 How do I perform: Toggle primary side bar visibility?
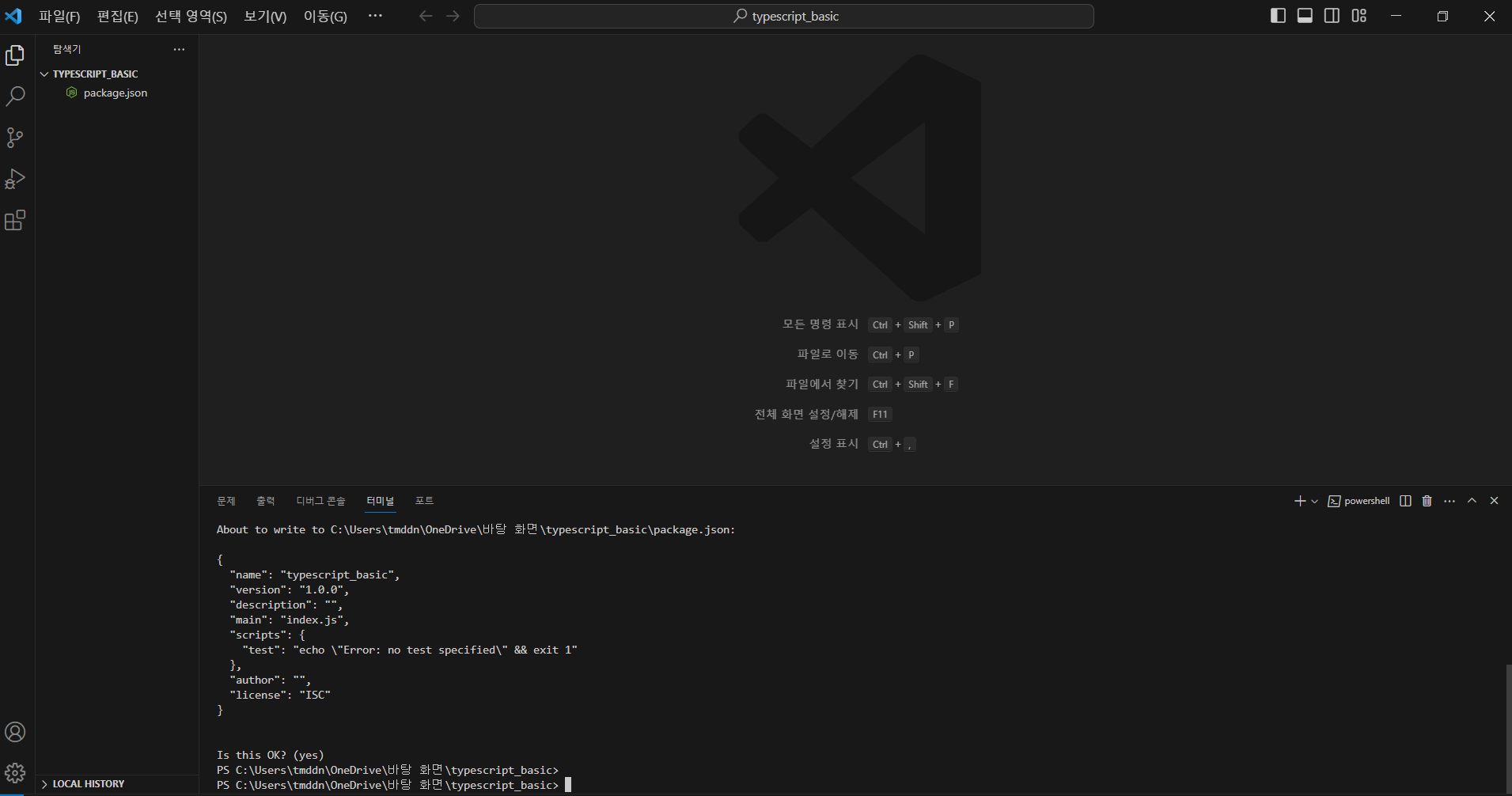point(1278,16)
